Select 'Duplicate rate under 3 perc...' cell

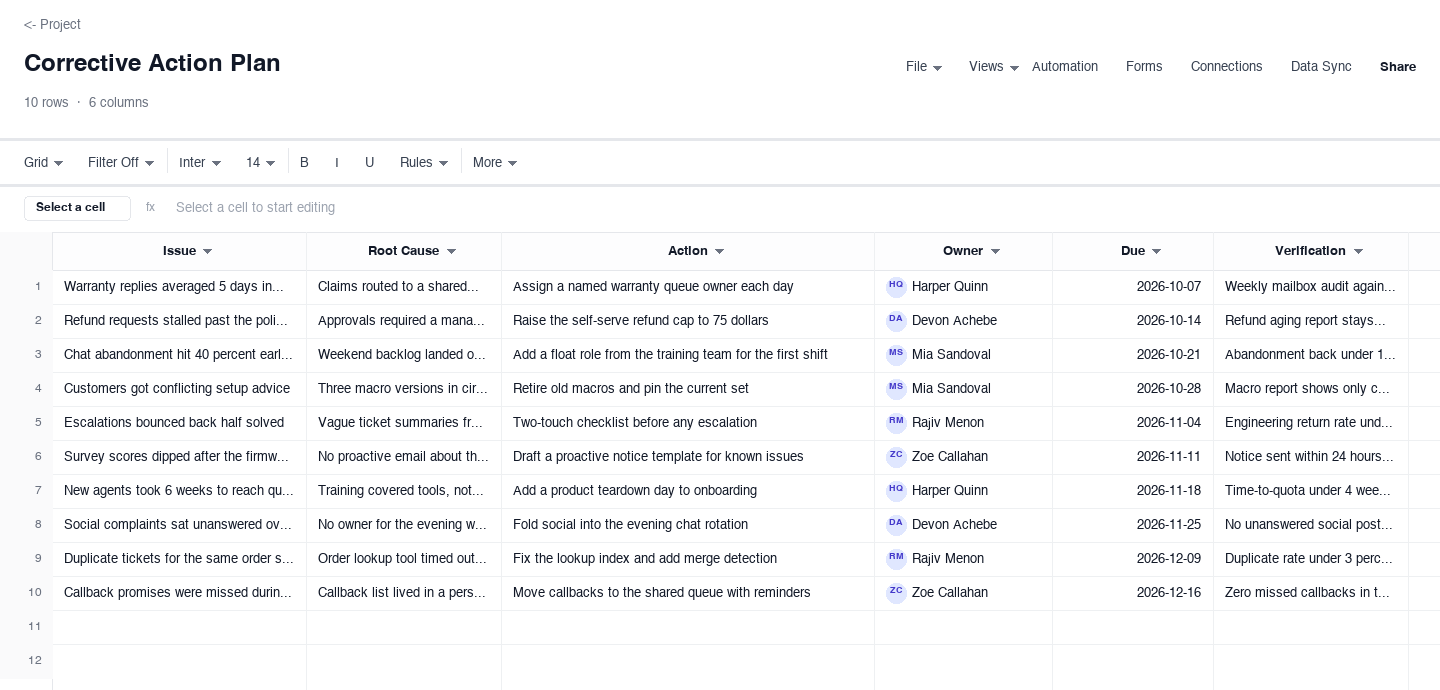[x=1311, y=559]
